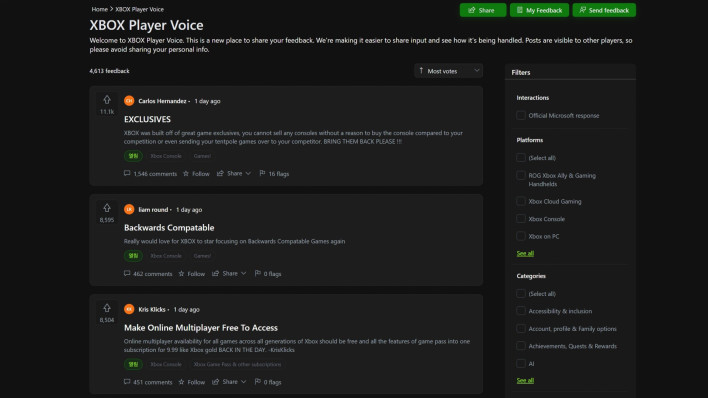This screenshot has width=708, height=398.
Task: Check Xbox Console platform filter
Action: pyautogui.click(x=521, y=219)
